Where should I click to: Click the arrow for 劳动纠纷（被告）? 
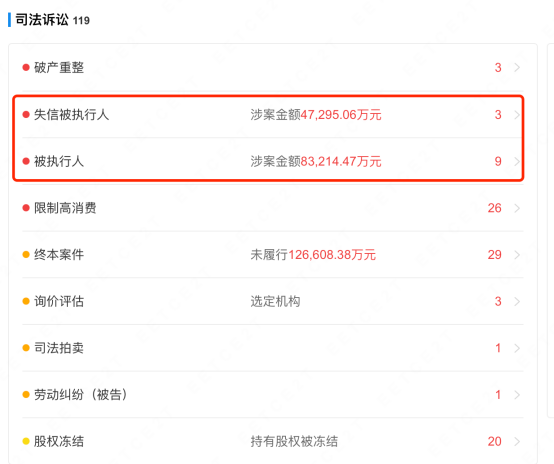(517, 394)
